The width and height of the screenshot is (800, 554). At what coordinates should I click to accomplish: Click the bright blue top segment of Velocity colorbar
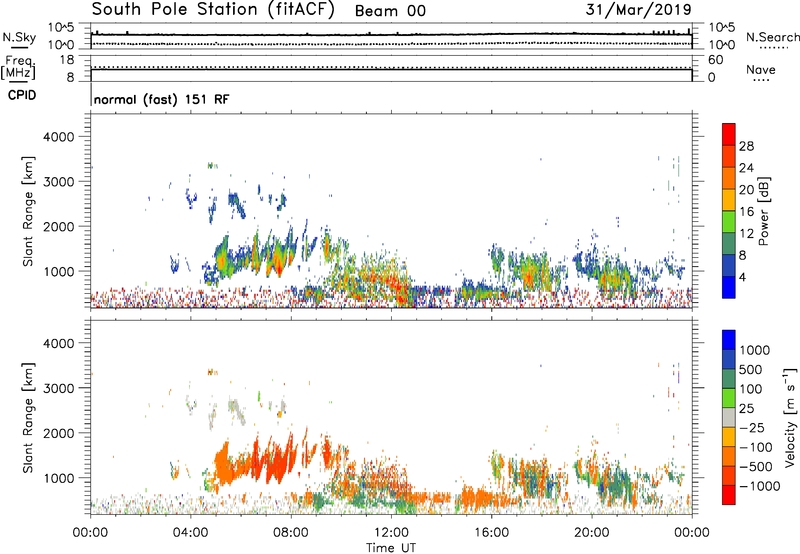pos(729,340)
